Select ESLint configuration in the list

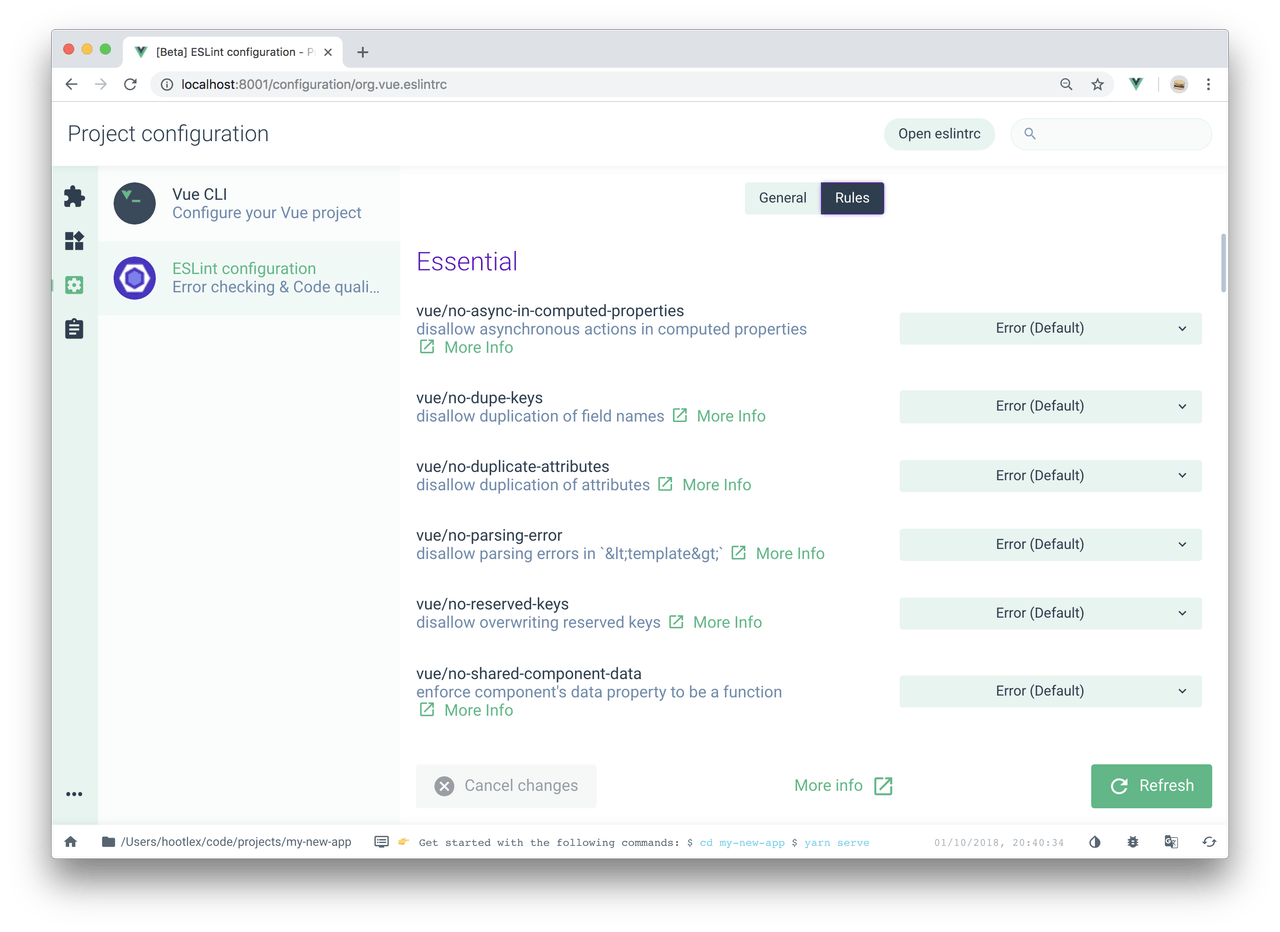coord(249,278)
